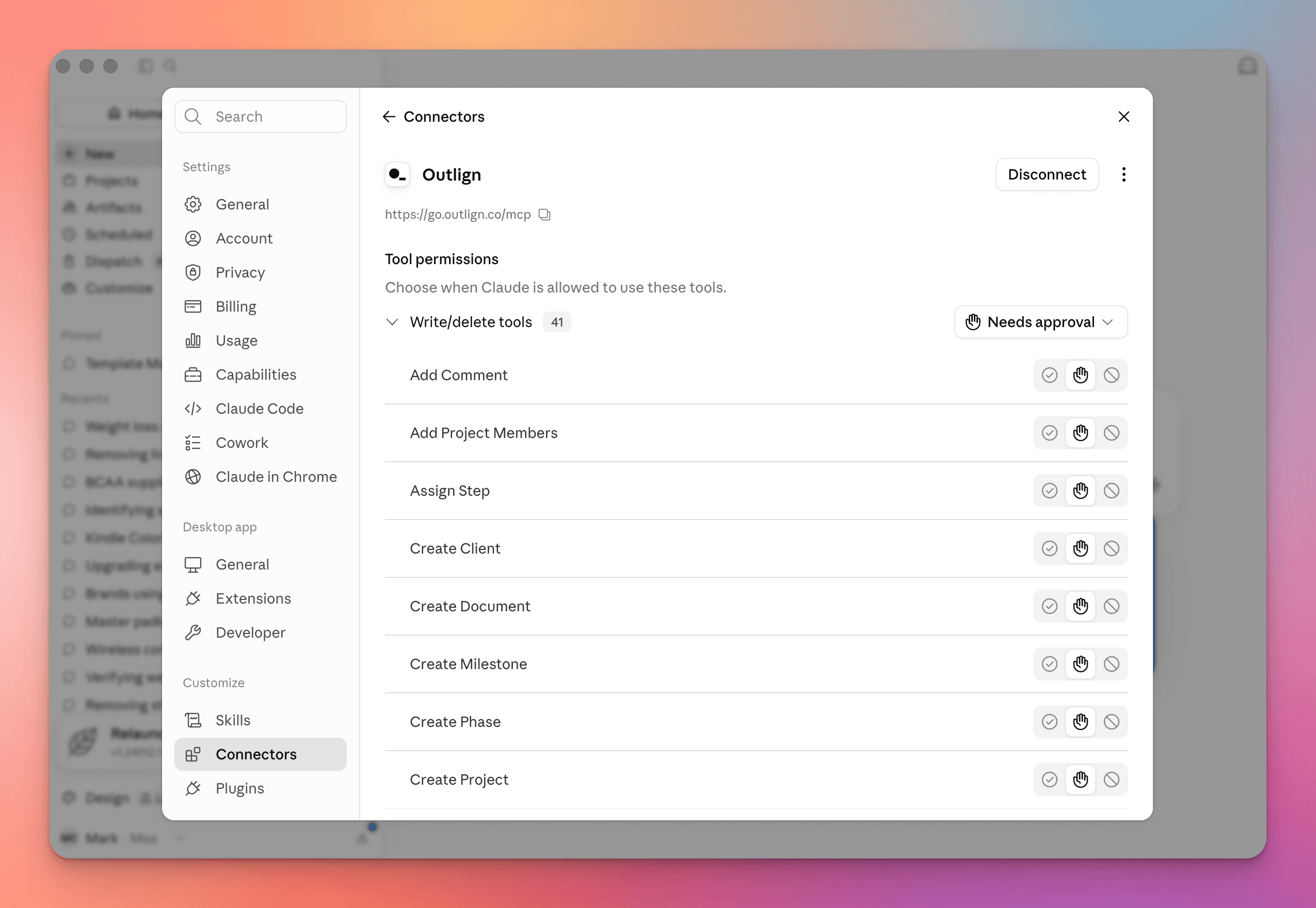Open Account settings
Viewport: 1316px width, 908px height.
[261, 238]
